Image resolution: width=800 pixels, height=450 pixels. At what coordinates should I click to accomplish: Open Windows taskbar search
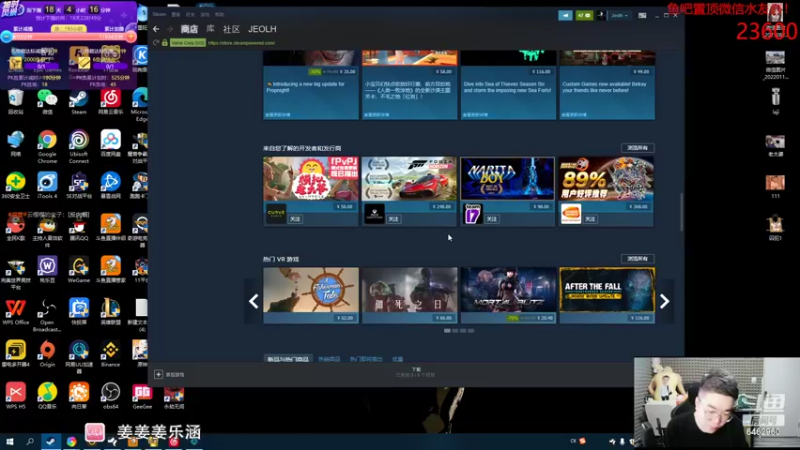click(x=30, y=442)
